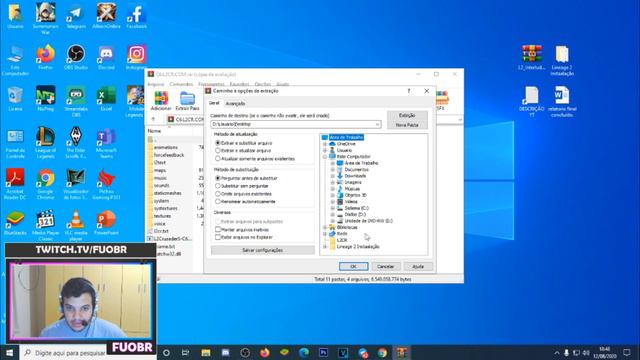Open the Telegram desktop shortcut
This screenshot has width=640, height=360.
[x=76, y=16]
